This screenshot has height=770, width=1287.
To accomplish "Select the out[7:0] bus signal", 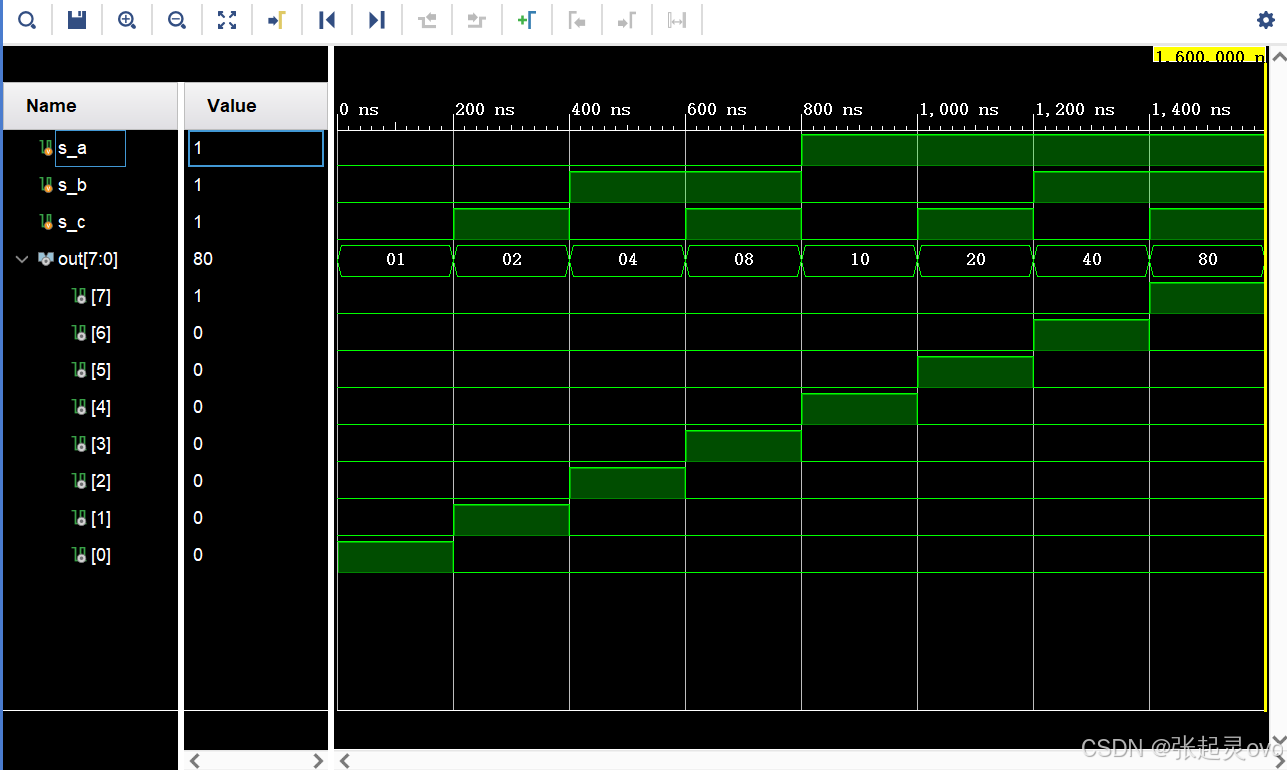I will (x=87, y=259).
